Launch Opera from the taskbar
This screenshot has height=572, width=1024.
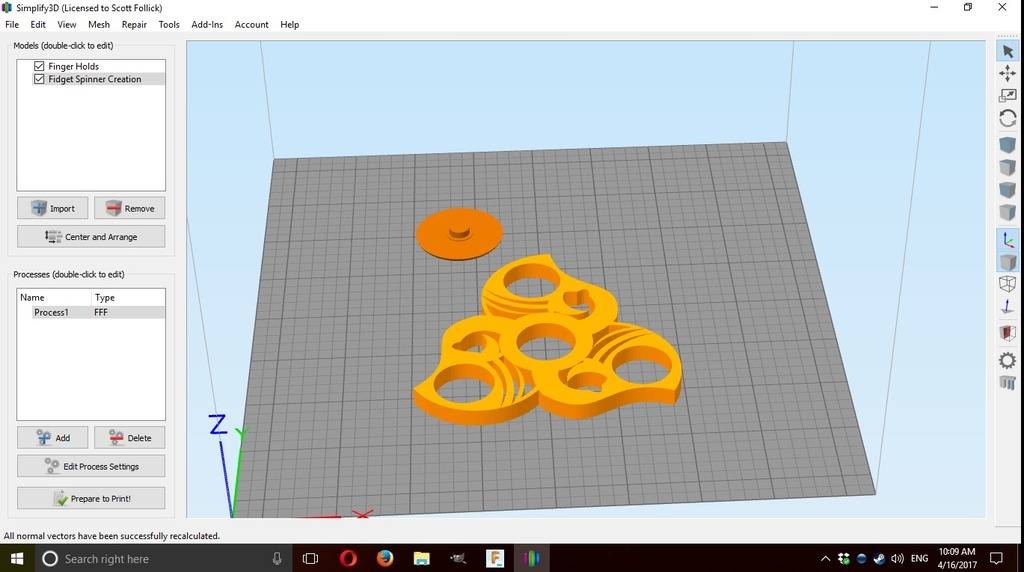pos(348,558)
